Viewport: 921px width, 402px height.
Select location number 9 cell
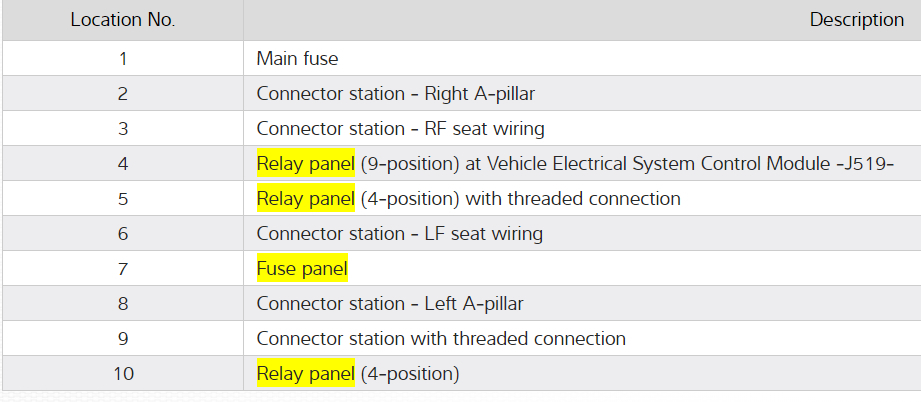click(x=123, y=339)
